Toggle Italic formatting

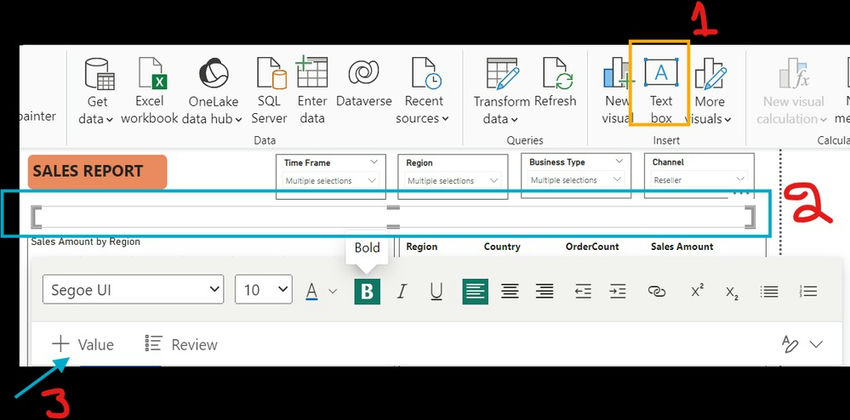coord(402,292)
